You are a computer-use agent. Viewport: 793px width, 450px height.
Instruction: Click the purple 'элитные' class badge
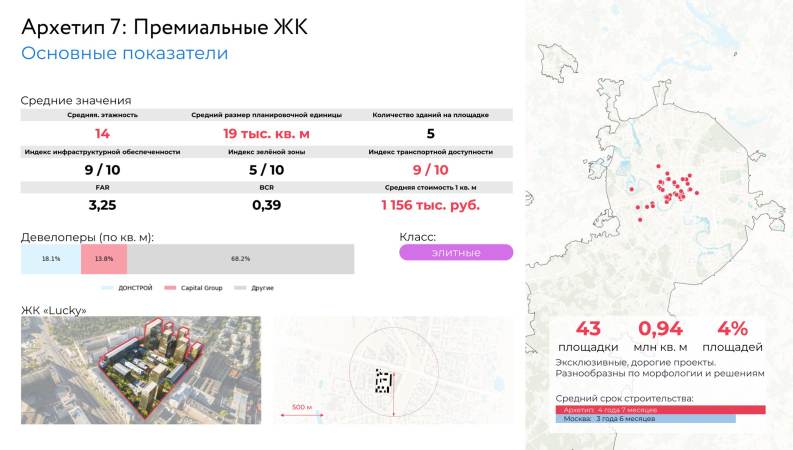click(455, 253)
